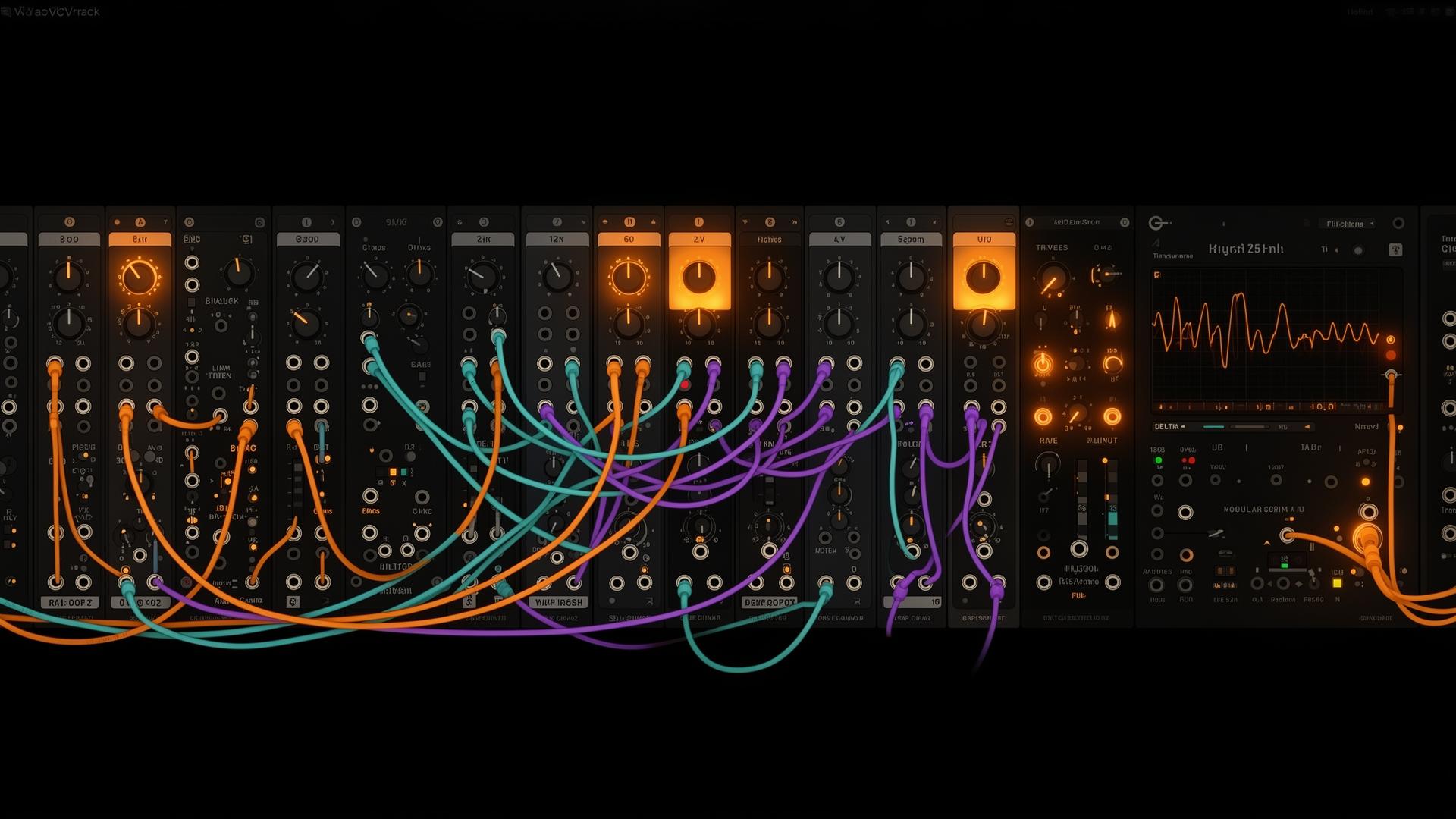Click the orange arrow right of DELTIA slider
This screenshot has width=1456, height=819.
pos(1307,427)
